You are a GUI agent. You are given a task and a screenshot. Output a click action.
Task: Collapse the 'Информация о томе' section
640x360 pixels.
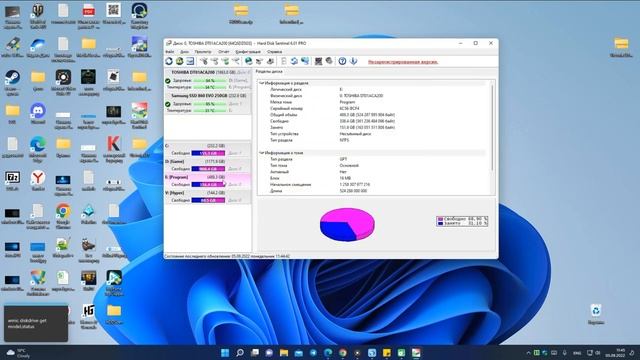[261, 153]
